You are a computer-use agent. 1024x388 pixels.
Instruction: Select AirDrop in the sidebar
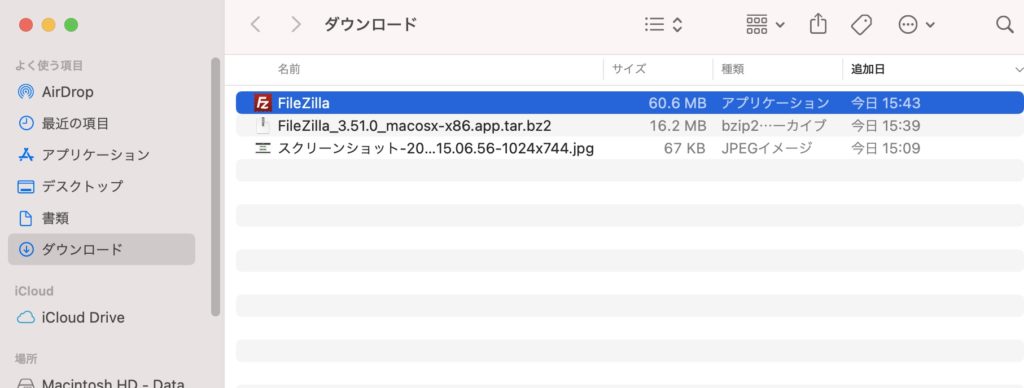coord(101,92)
